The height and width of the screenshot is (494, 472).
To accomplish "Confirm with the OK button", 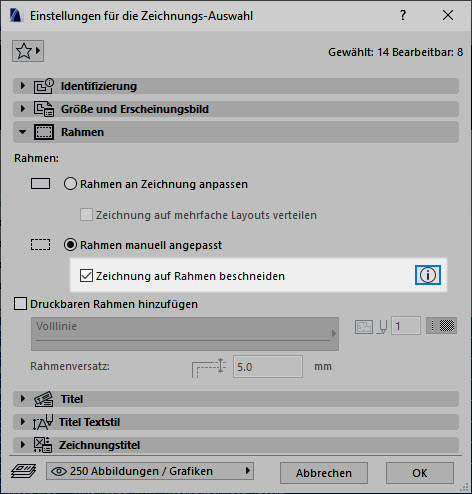I will click(x=420, y=473).
